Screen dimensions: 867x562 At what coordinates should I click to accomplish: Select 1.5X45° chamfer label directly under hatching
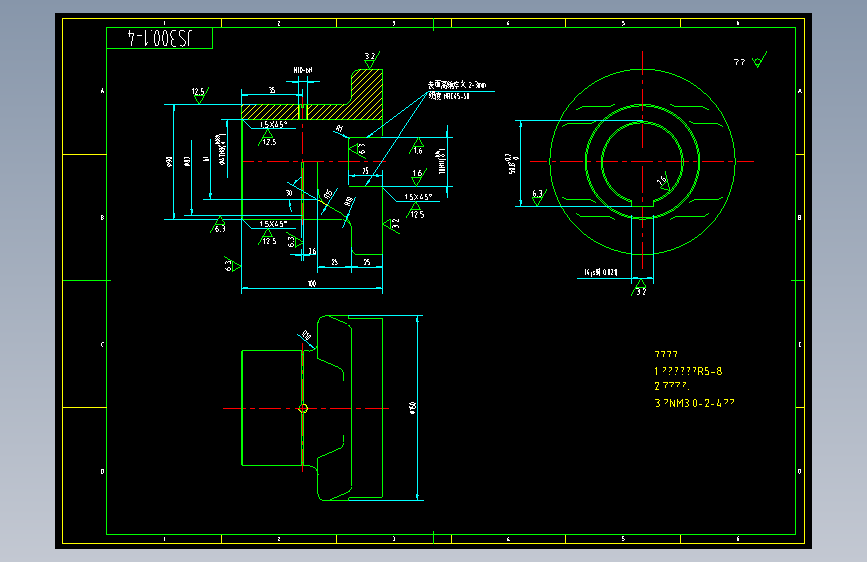point(273,124)
